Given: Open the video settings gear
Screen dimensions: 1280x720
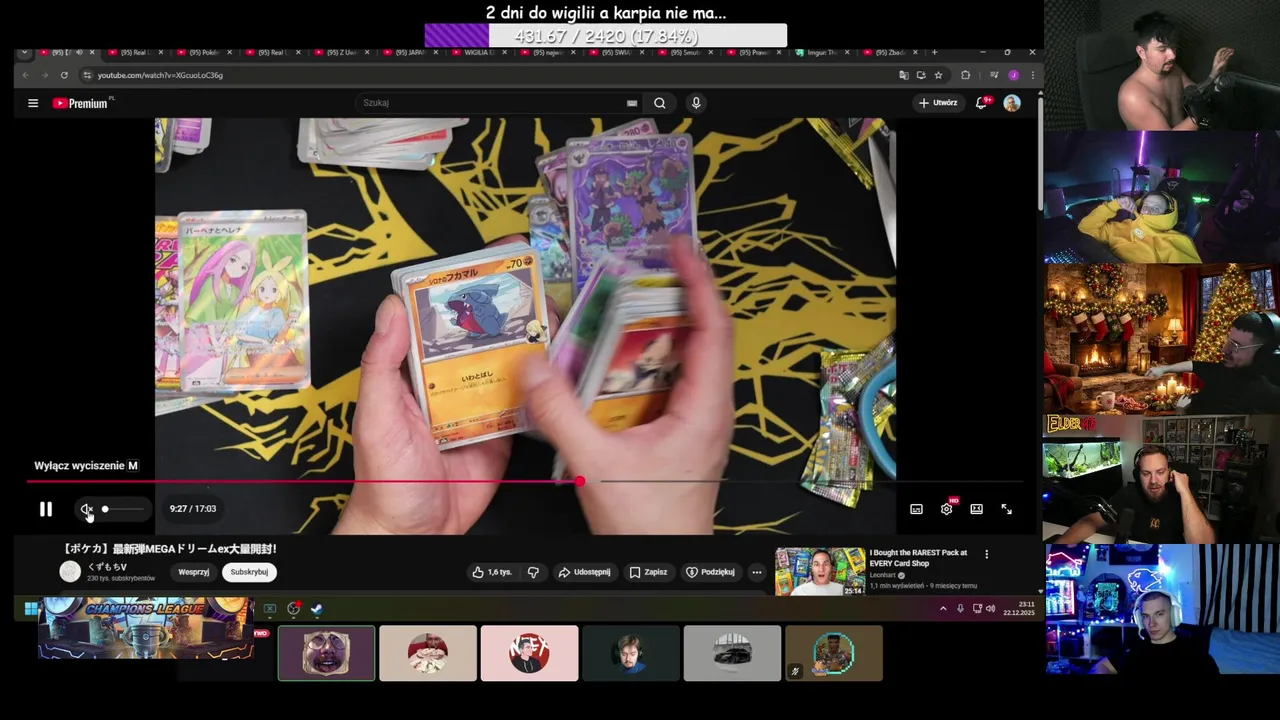Looking at the screenshot, I should coord(946,509).
